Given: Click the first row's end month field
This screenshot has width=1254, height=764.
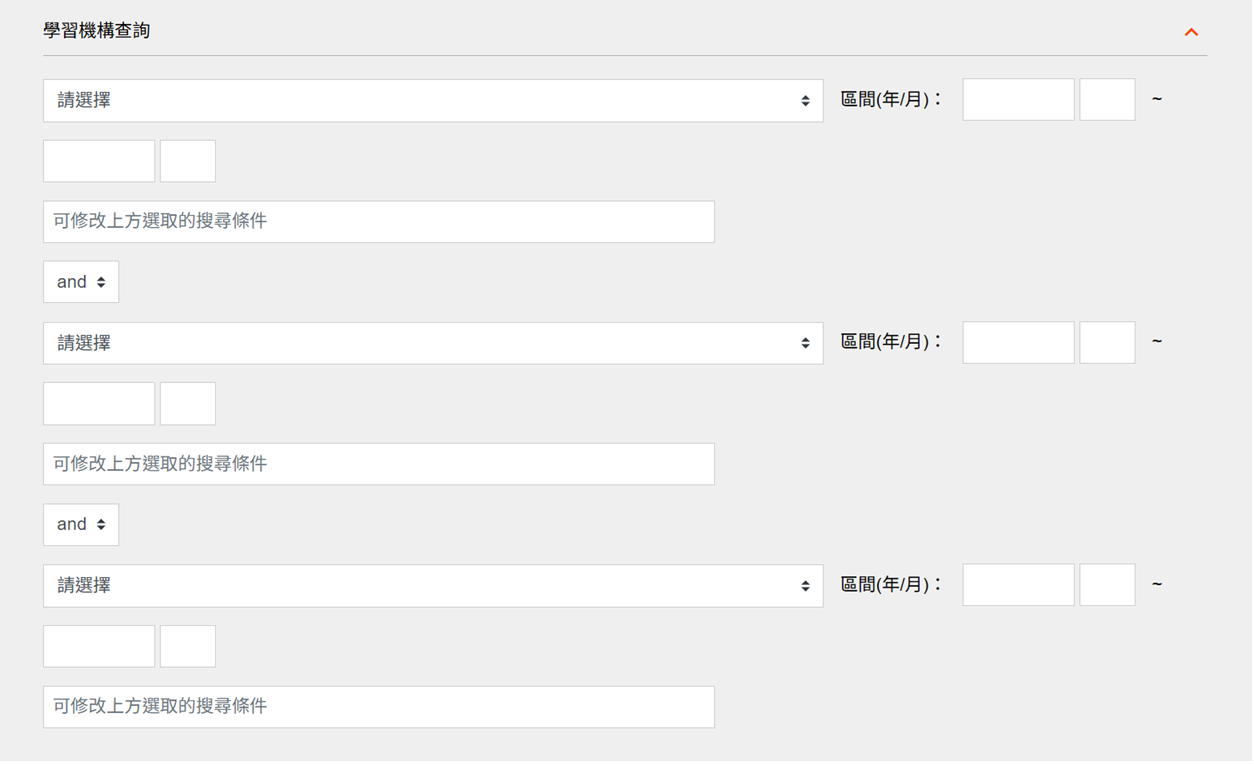Looking at the screenshot, I should click(188, 161).
